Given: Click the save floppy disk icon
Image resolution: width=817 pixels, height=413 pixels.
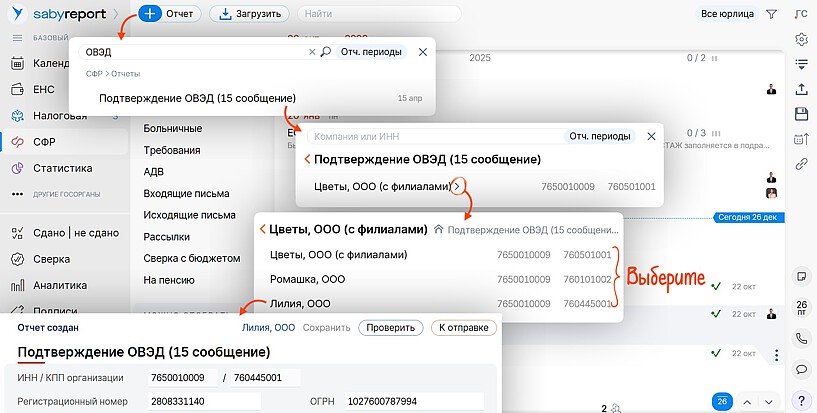Looking at the screenshot, I should [801, 114].
